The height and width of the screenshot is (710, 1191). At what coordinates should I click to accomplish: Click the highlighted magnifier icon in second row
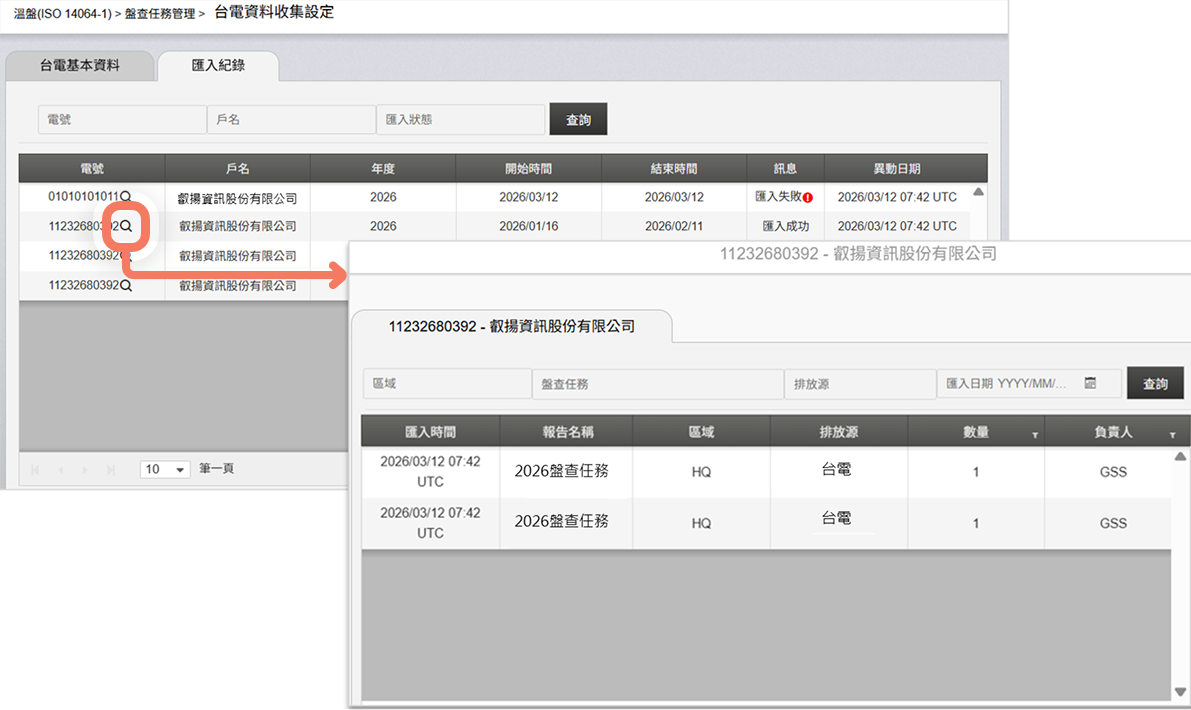[x=126, y=226]
